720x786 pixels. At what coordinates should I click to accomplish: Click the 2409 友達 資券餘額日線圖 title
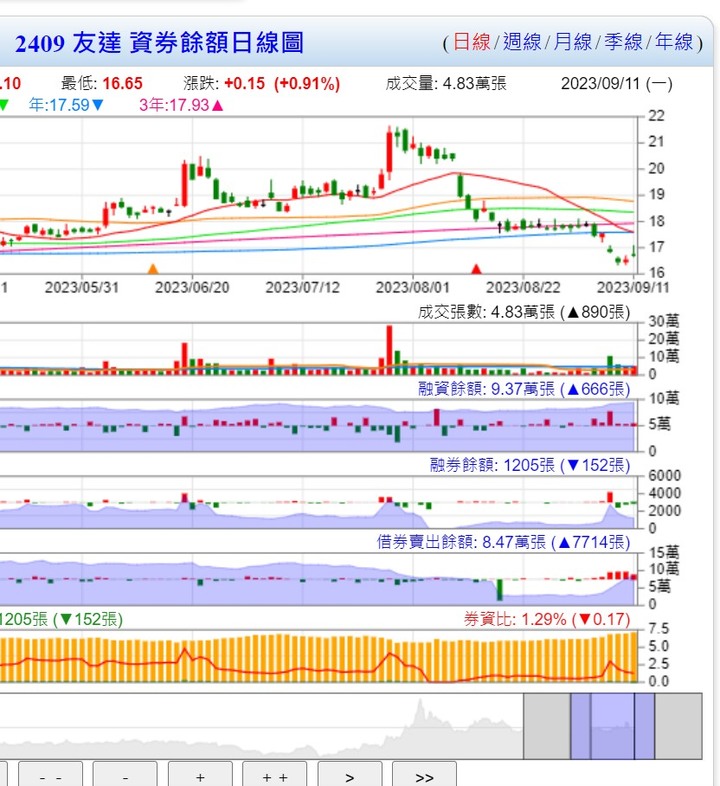pos(159,43)
